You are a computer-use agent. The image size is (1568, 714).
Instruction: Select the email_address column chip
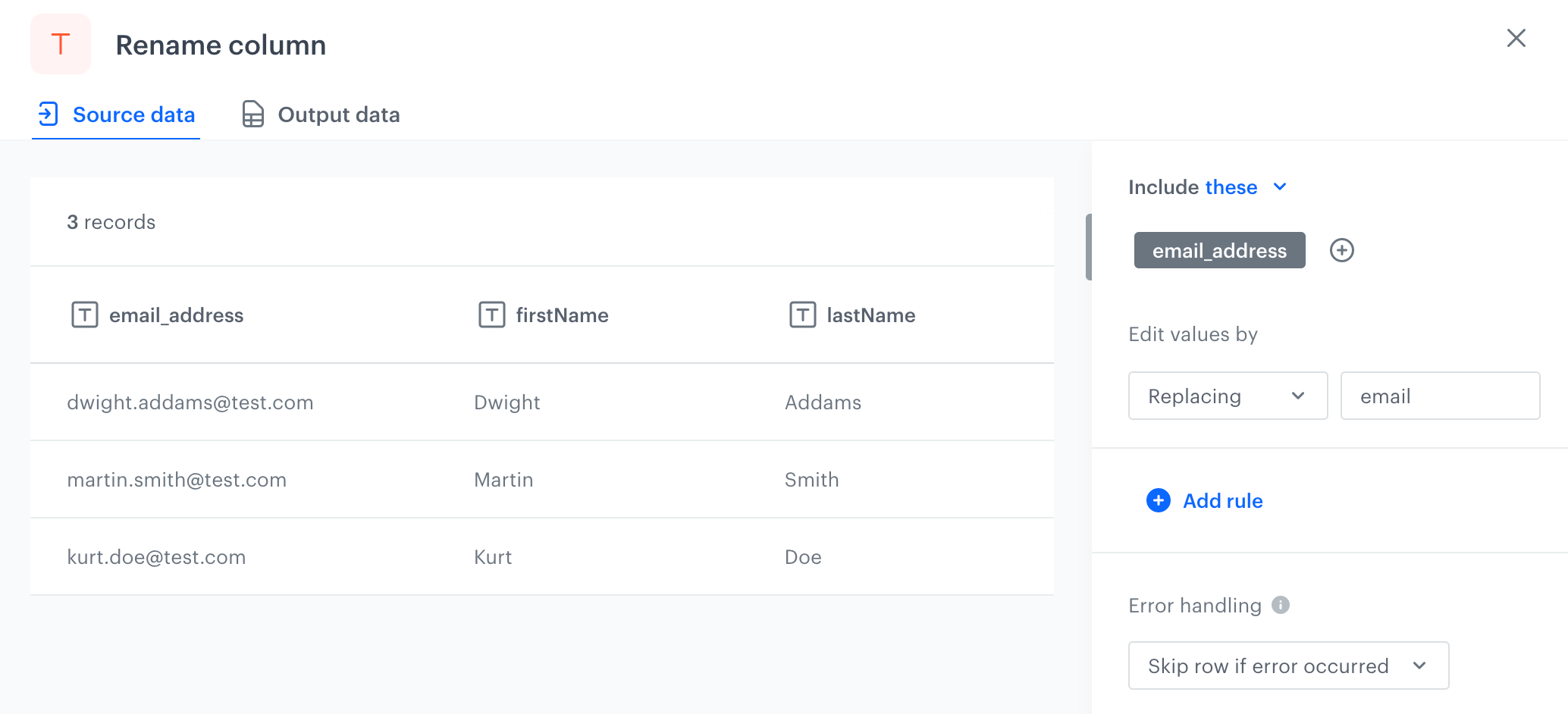click(1219, 250)
